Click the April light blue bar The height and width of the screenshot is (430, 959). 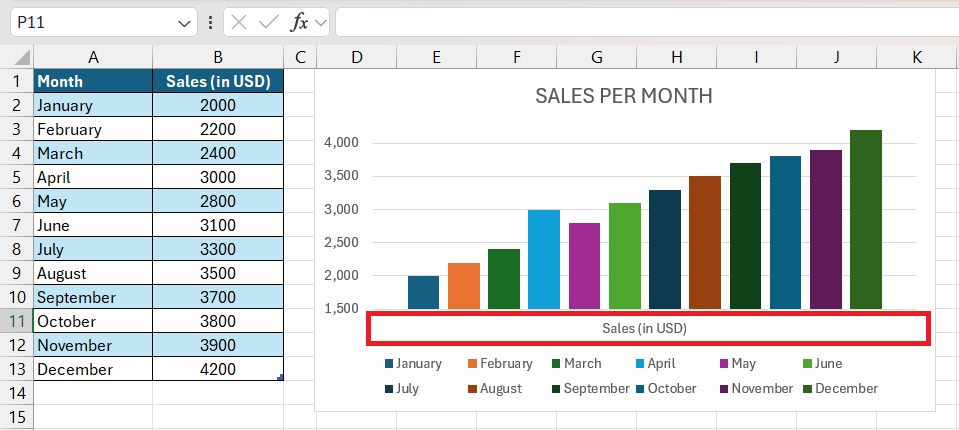[544, 259]
